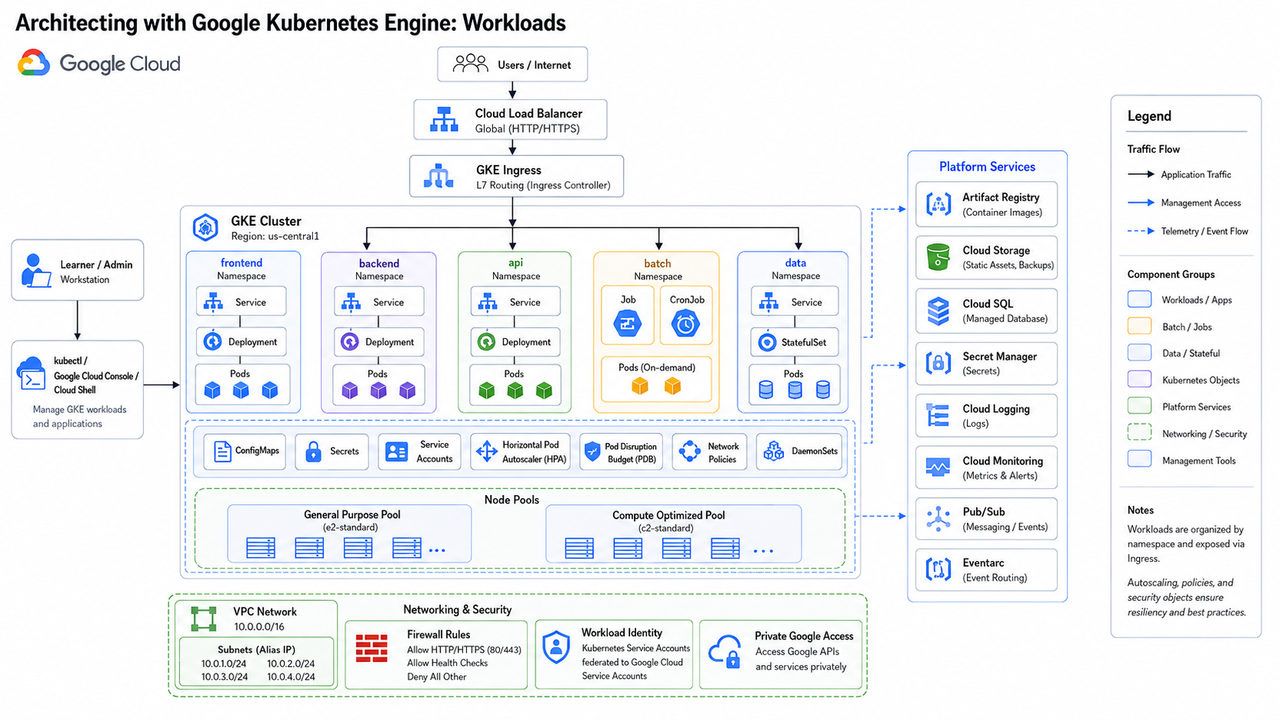Image resolution: width=1280 pixels, height=720 pixels.
Task: Click the Eventarc icon
Action: [x=939, y=570]
